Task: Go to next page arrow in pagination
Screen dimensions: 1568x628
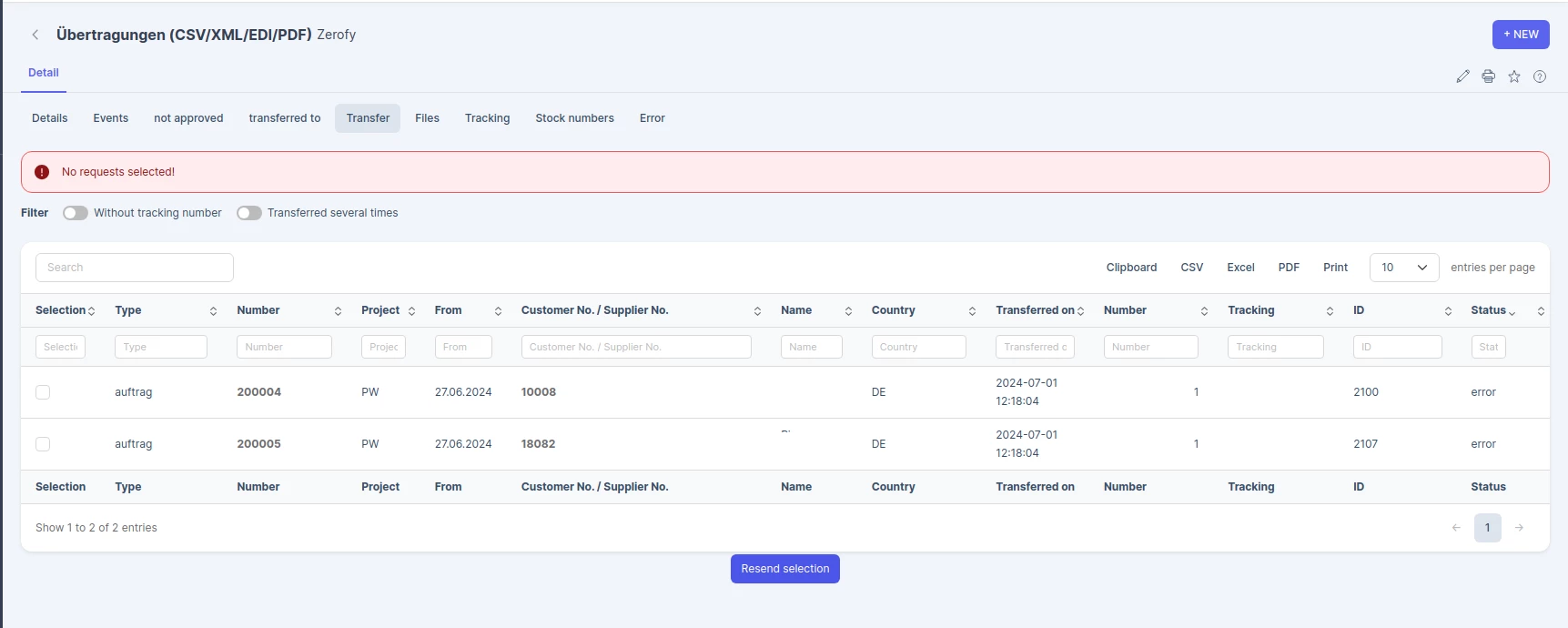Action: click(x=1519, y=528)
